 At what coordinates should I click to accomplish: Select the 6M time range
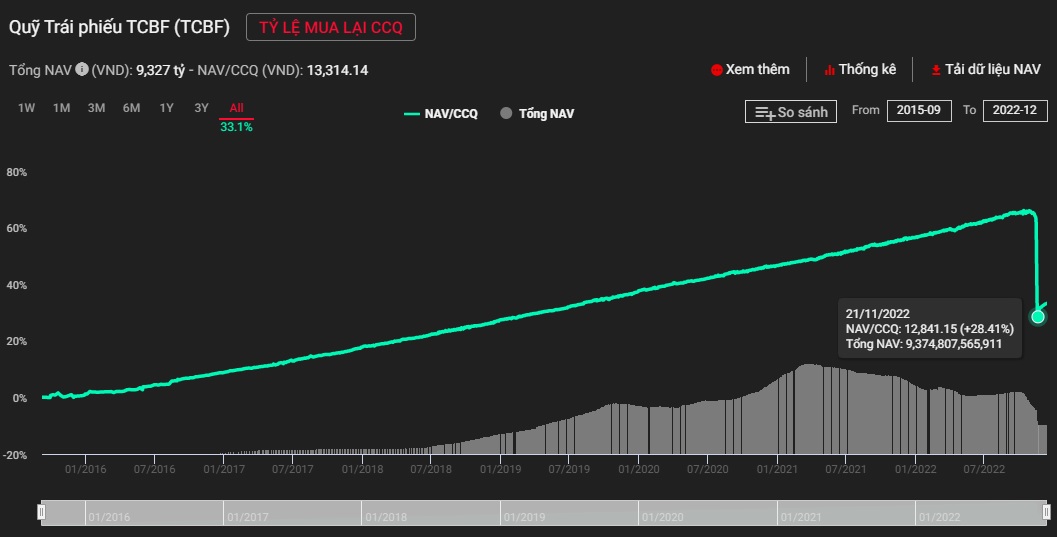tap(132, 108)
